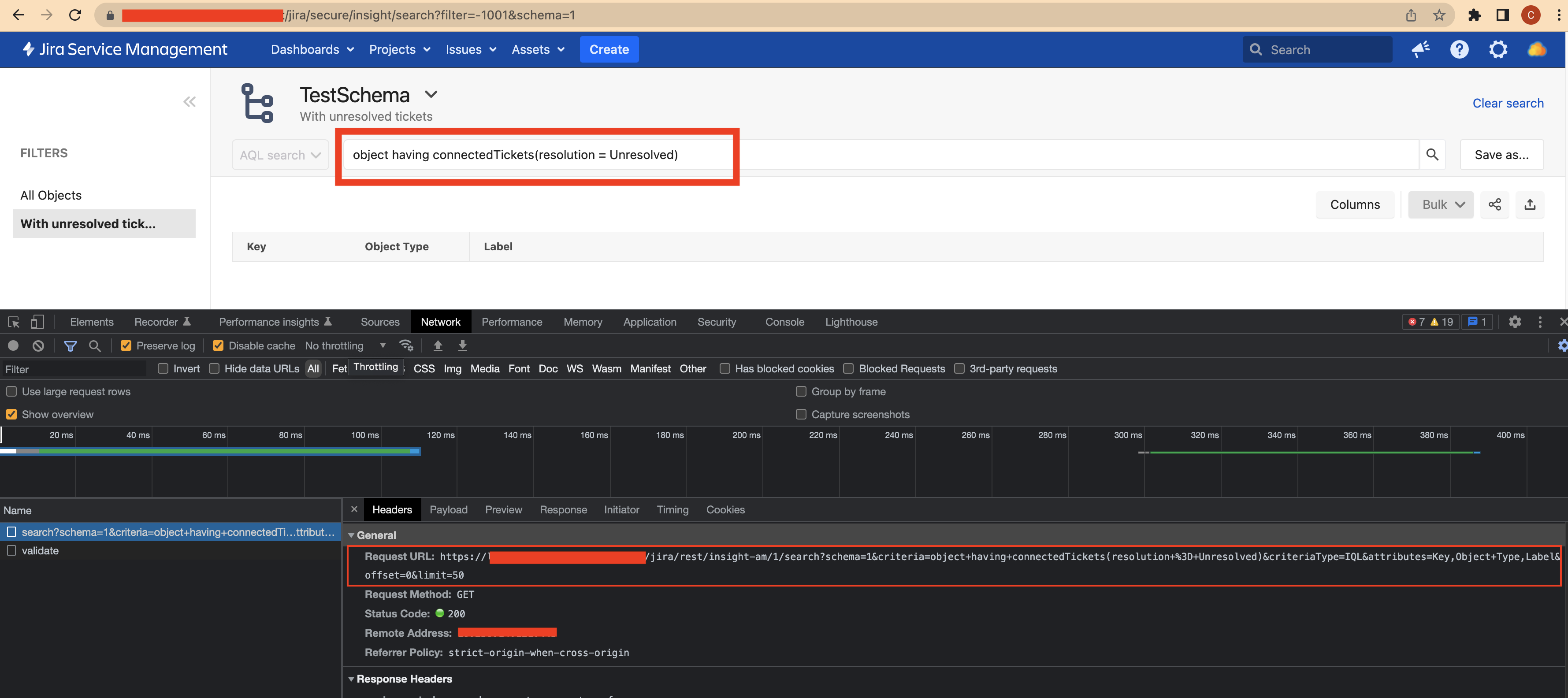Open the Jira user profile avatar
Screen dimensions: 1568x698
[x=1537, y=49]
